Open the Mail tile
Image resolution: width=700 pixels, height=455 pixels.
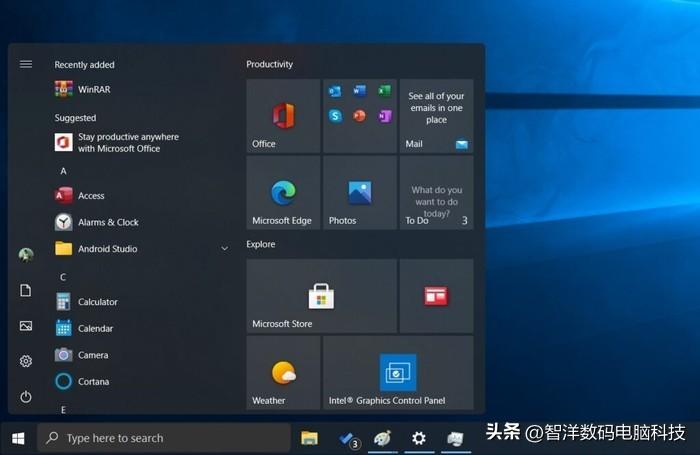point(436,116)
